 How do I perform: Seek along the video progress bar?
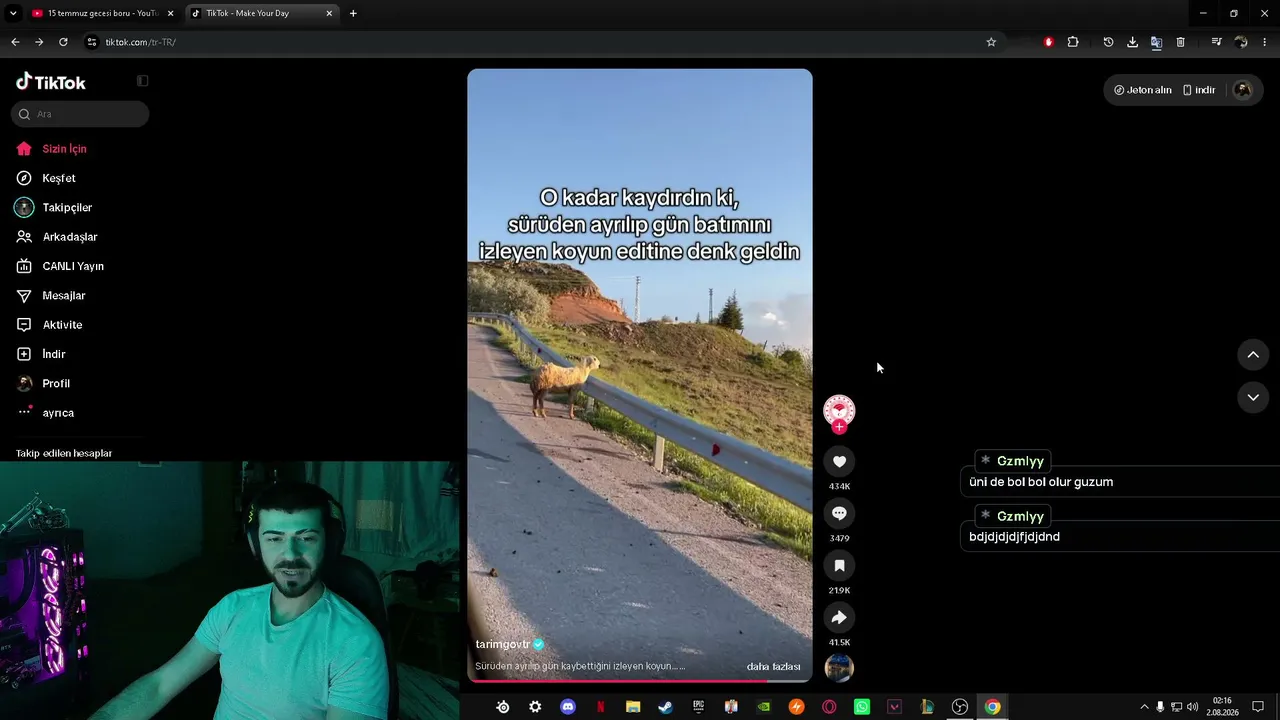pos(640,681)
